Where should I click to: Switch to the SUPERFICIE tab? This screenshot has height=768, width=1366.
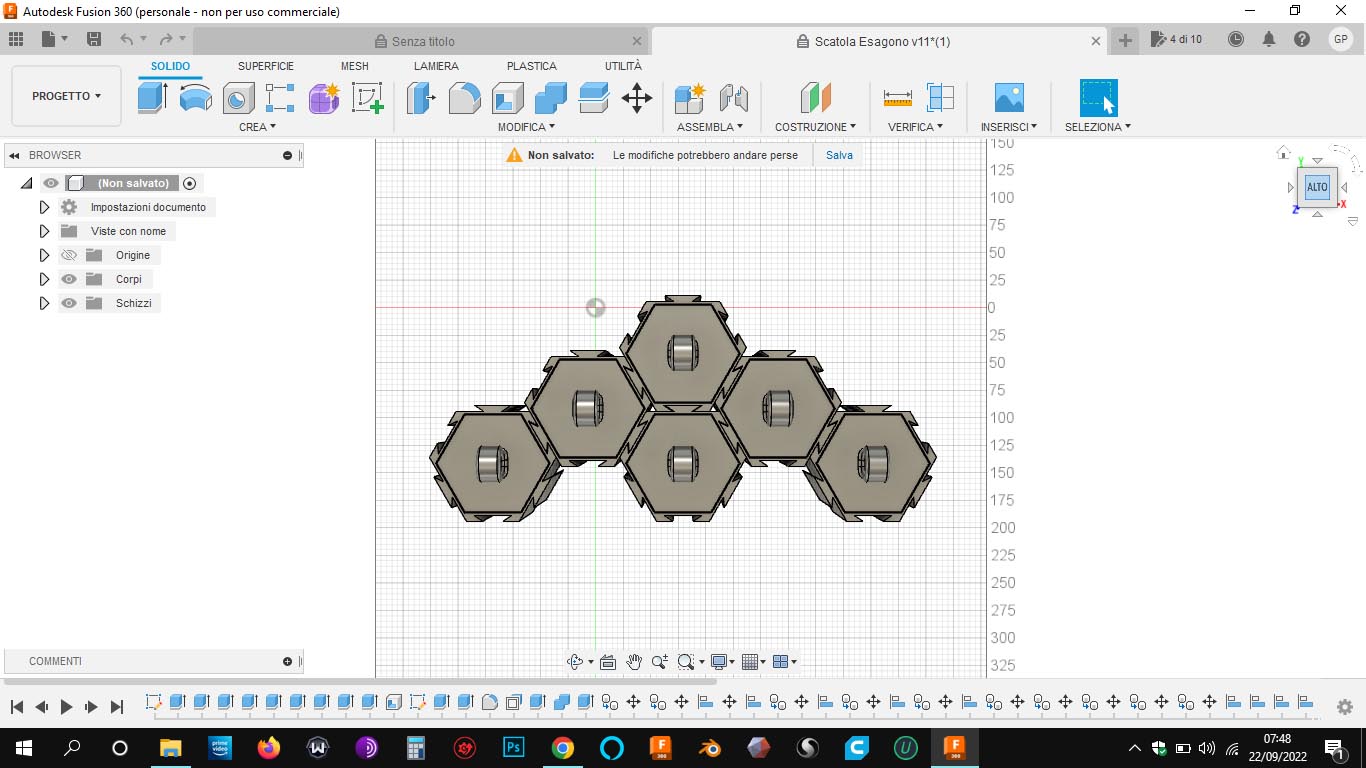tap(265, 66)
